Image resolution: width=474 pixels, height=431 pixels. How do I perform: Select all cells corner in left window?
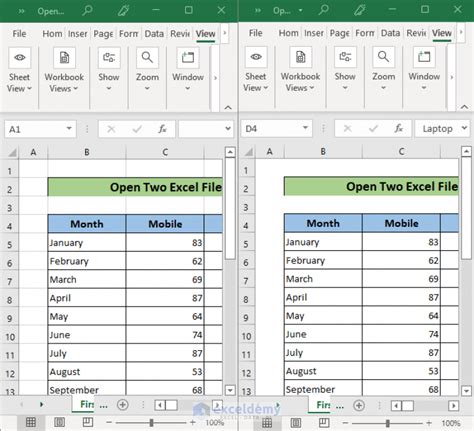[x=12, y=153]
